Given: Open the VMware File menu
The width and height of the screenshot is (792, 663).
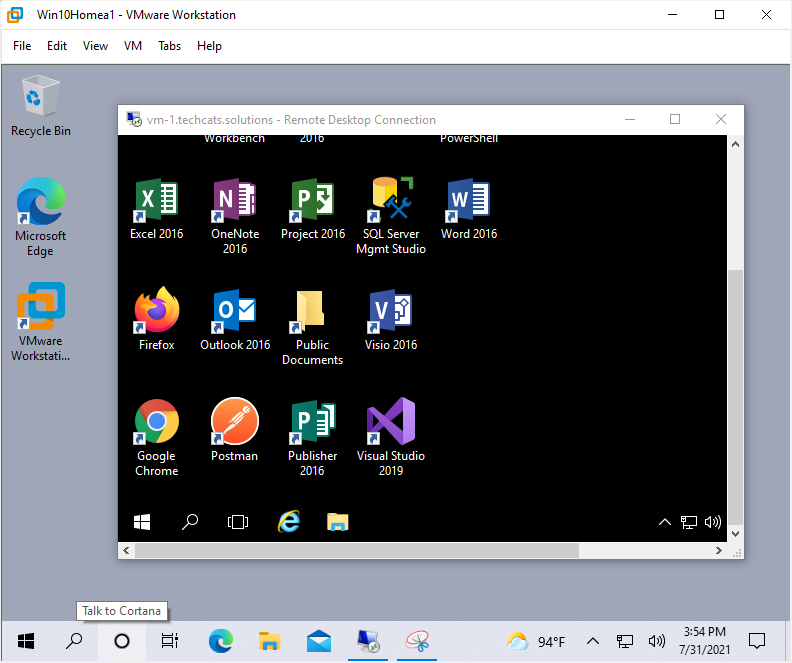Looking at the screenshot, I should click(x=22, y=46).
